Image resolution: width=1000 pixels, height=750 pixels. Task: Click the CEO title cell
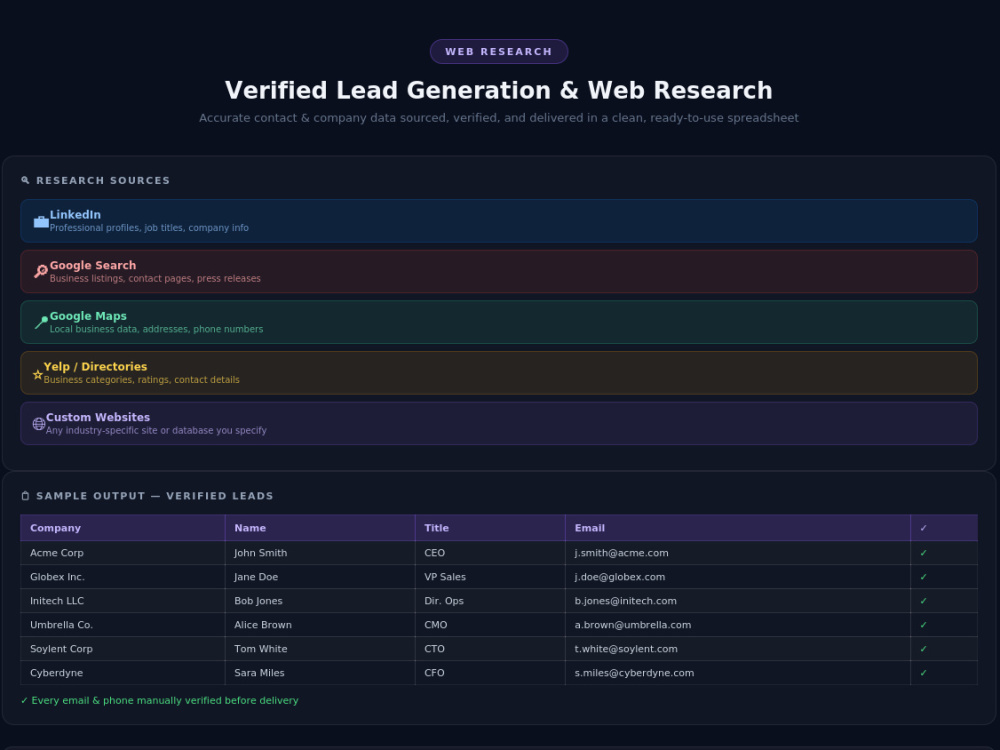coord(490,553)
